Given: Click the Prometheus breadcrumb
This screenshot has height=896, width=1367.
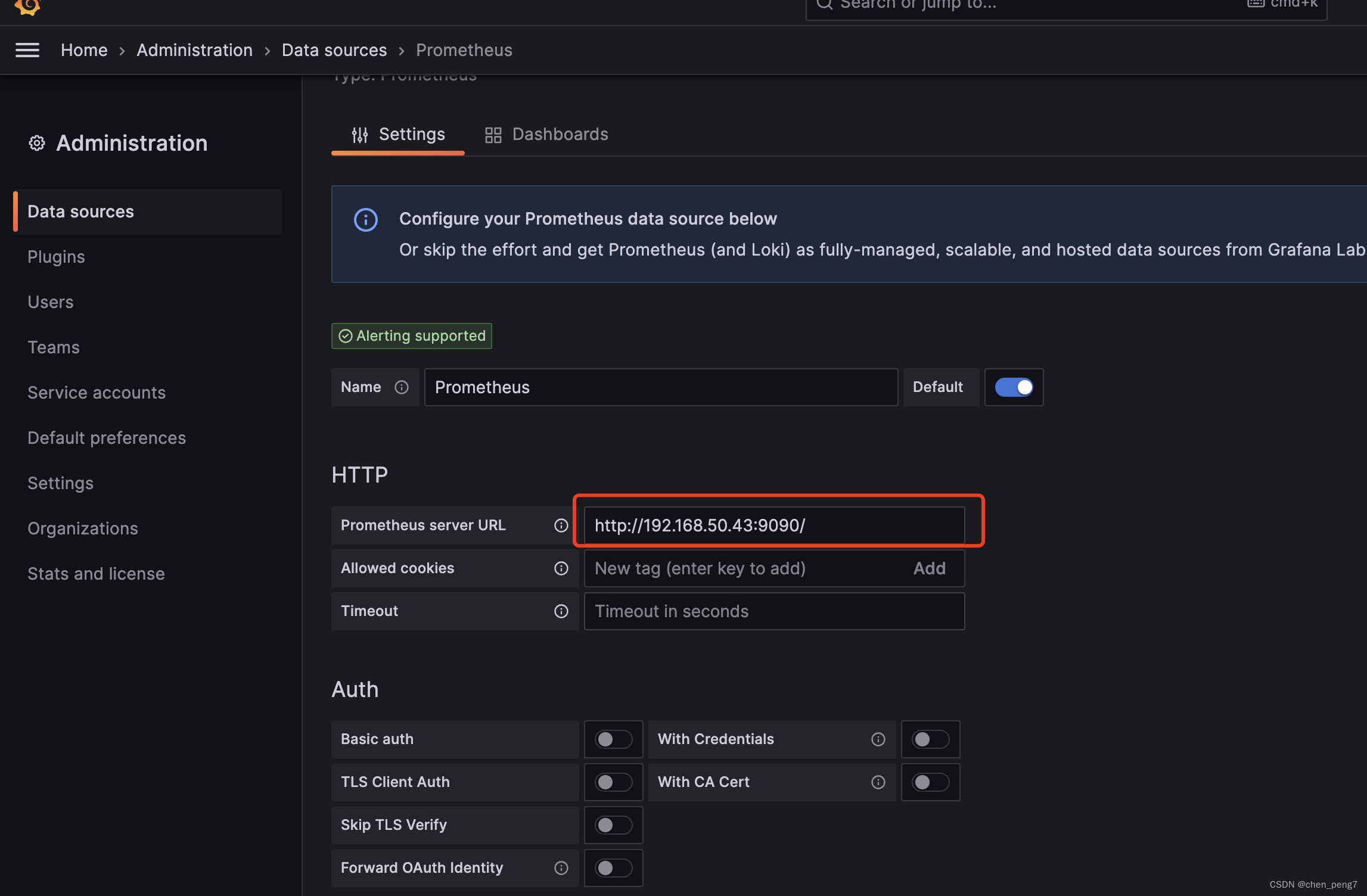Looking at the screenshot, I should (x=464, y=50).
